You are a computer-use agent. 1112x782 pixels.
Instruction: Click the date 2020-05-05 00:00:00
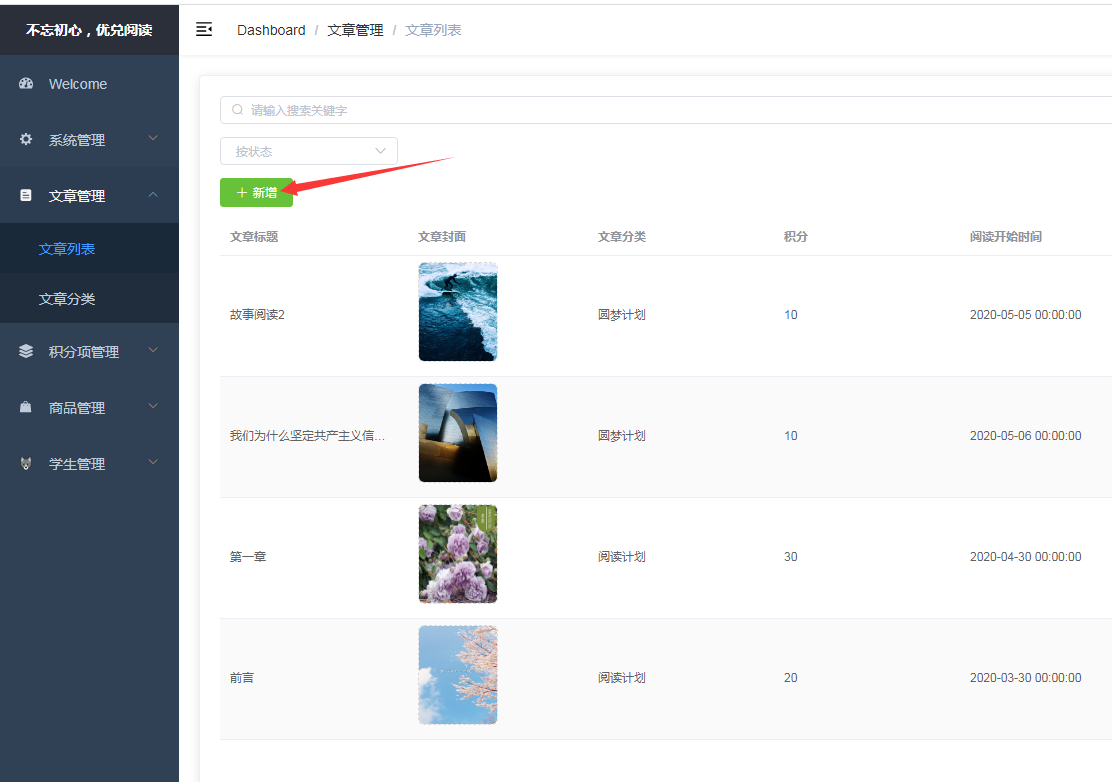tap(1025, 315)
